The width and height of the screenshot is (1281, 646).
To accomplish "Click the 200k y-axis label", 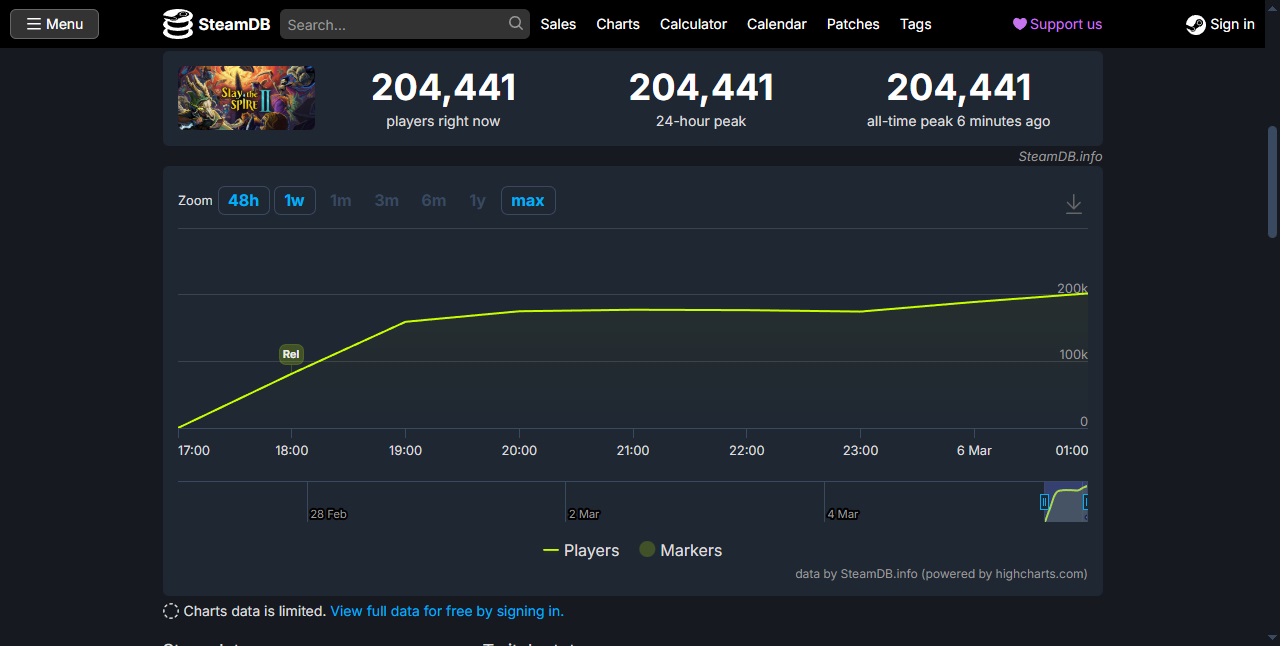I will (1072, 288).
